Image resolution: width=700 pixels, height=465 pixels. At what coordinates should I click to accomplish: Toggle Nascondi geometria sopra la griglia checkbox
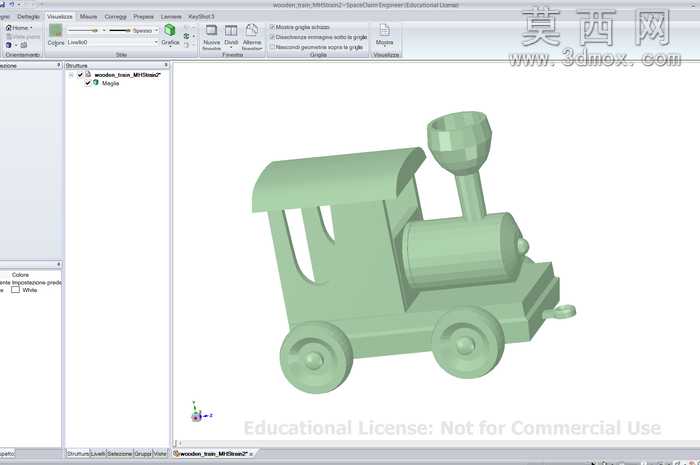272,47
